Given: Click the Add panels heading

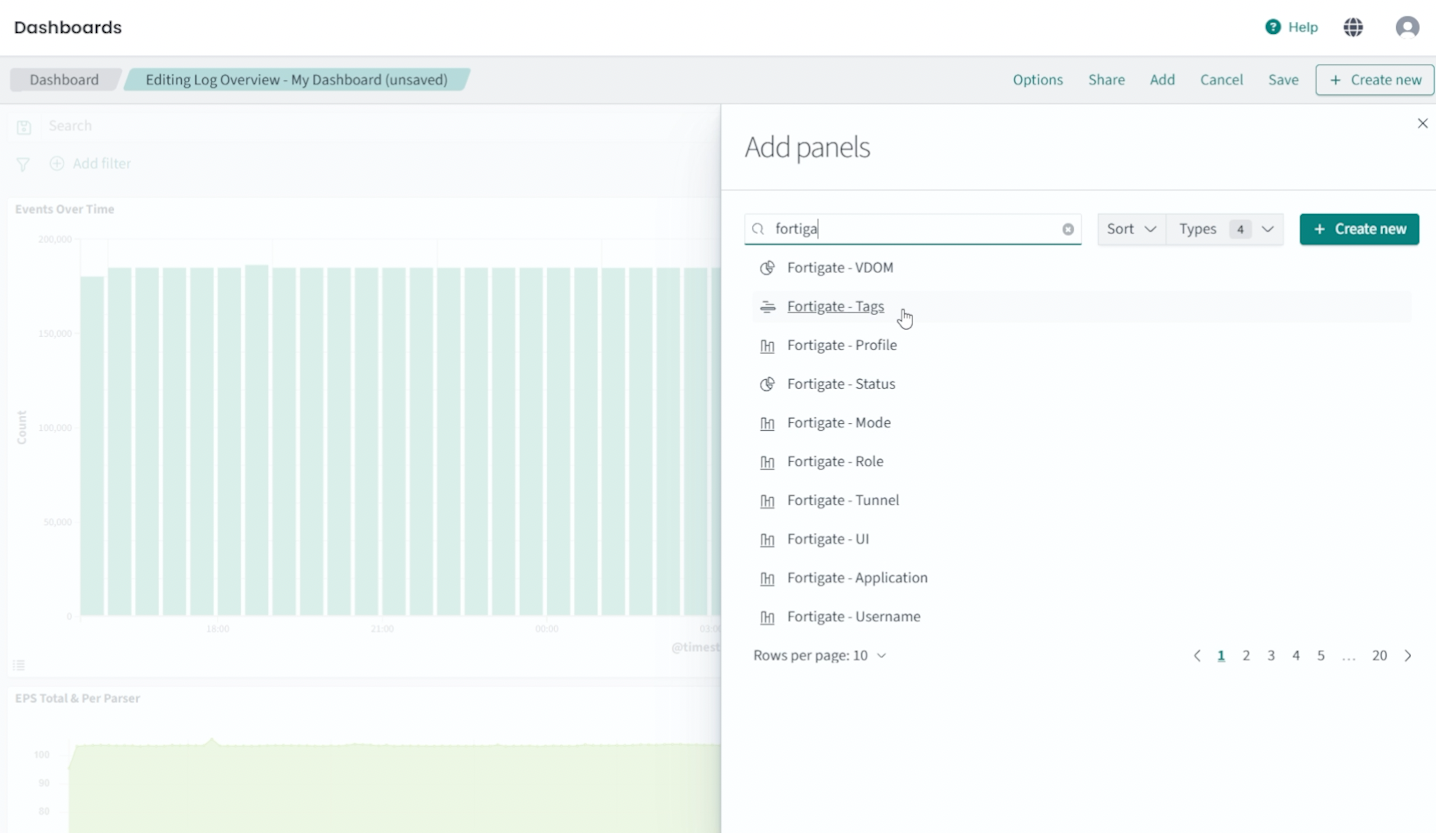Looking at the screenshot, I should [807, 148].
